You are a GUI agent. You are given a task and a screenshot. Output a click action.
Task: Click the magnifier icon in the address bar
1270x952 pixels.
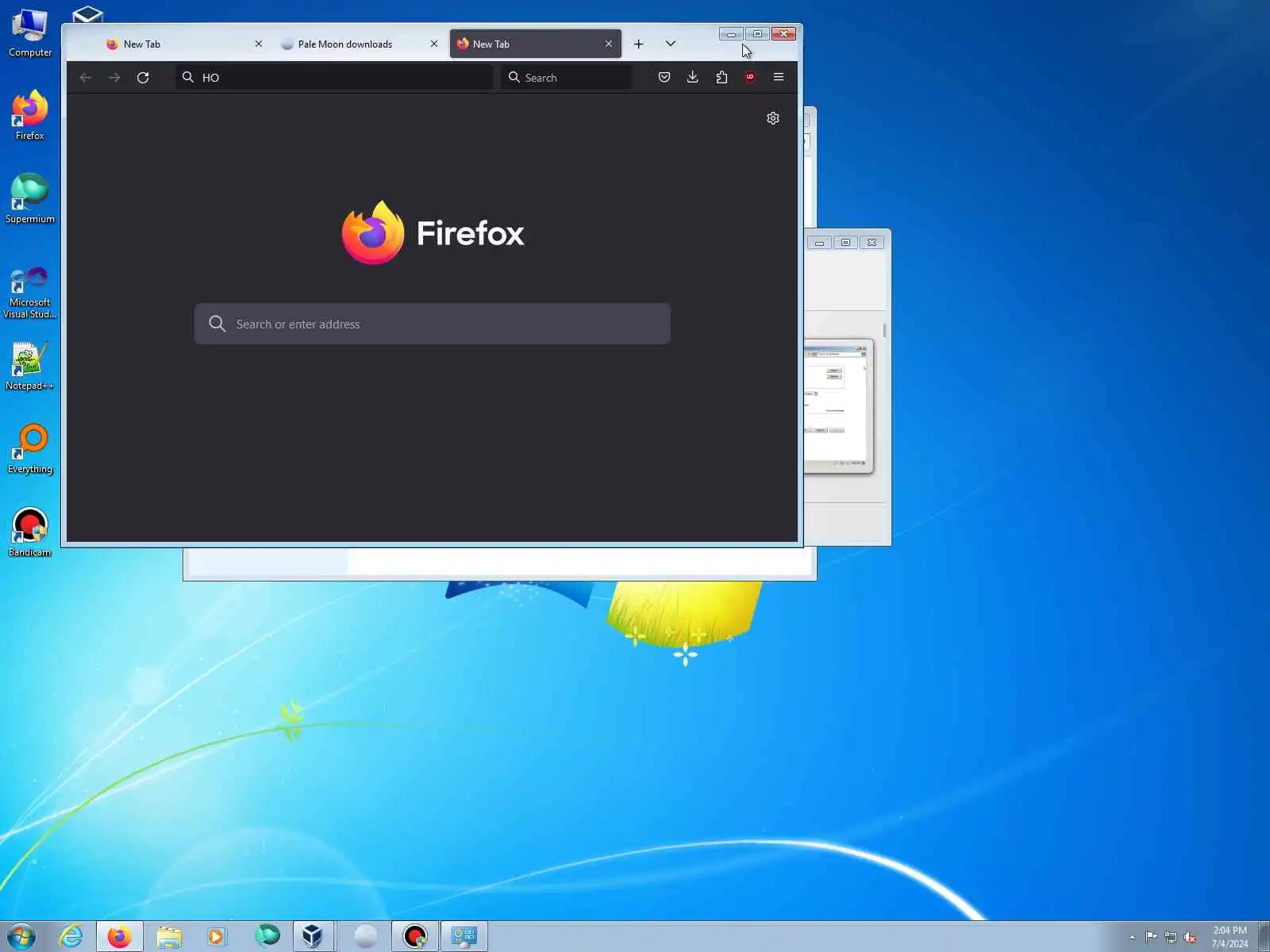pyautogui.click(x=188, y=77)
